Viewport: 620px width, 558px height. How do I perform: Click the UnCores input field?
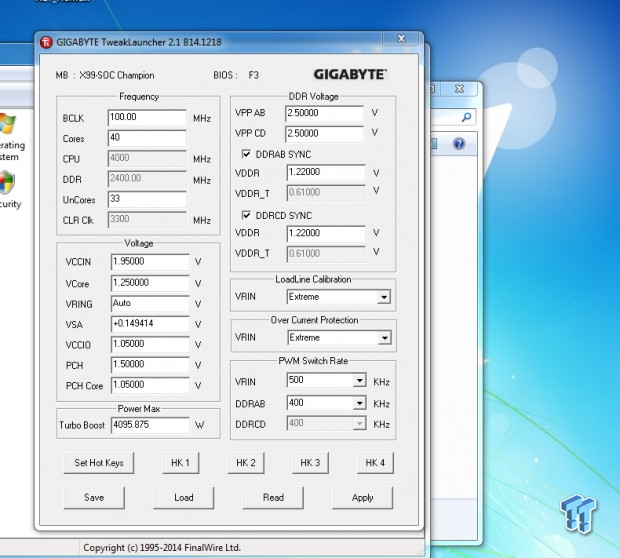147,199
